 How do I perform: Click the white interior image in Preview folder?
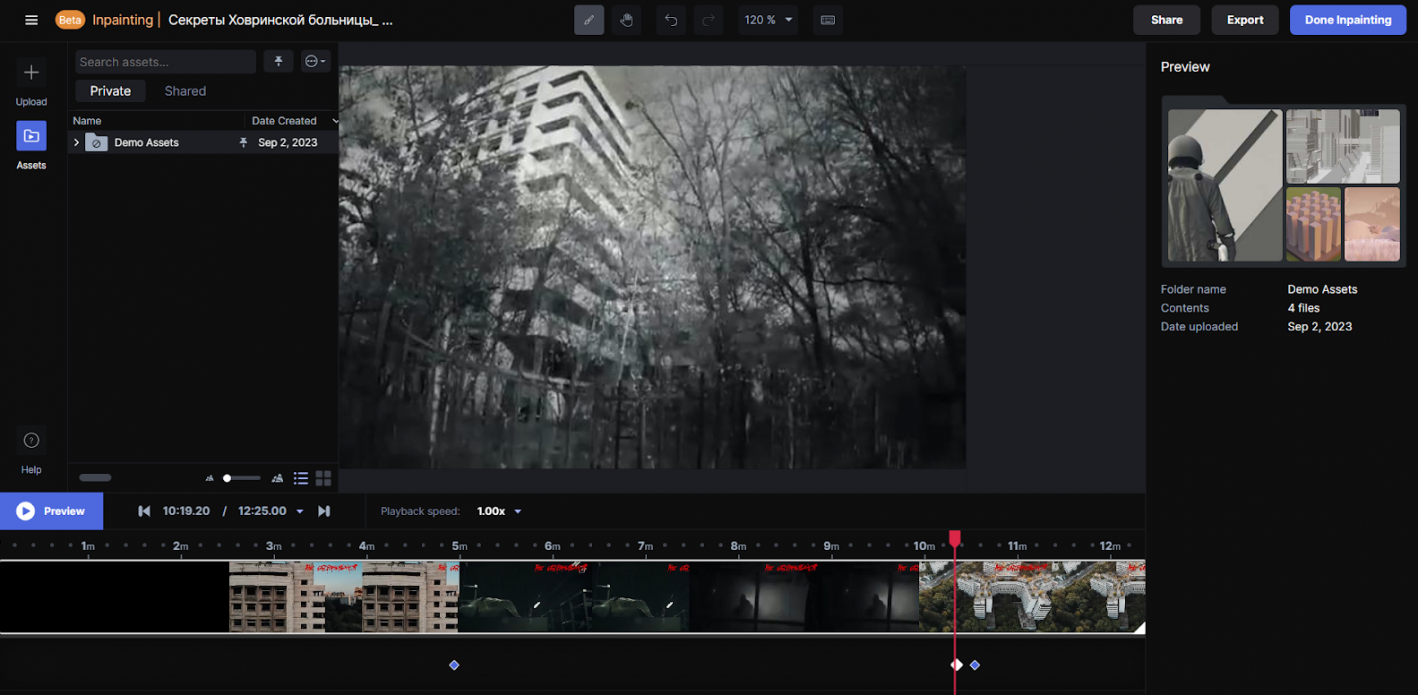point(1343,146)
